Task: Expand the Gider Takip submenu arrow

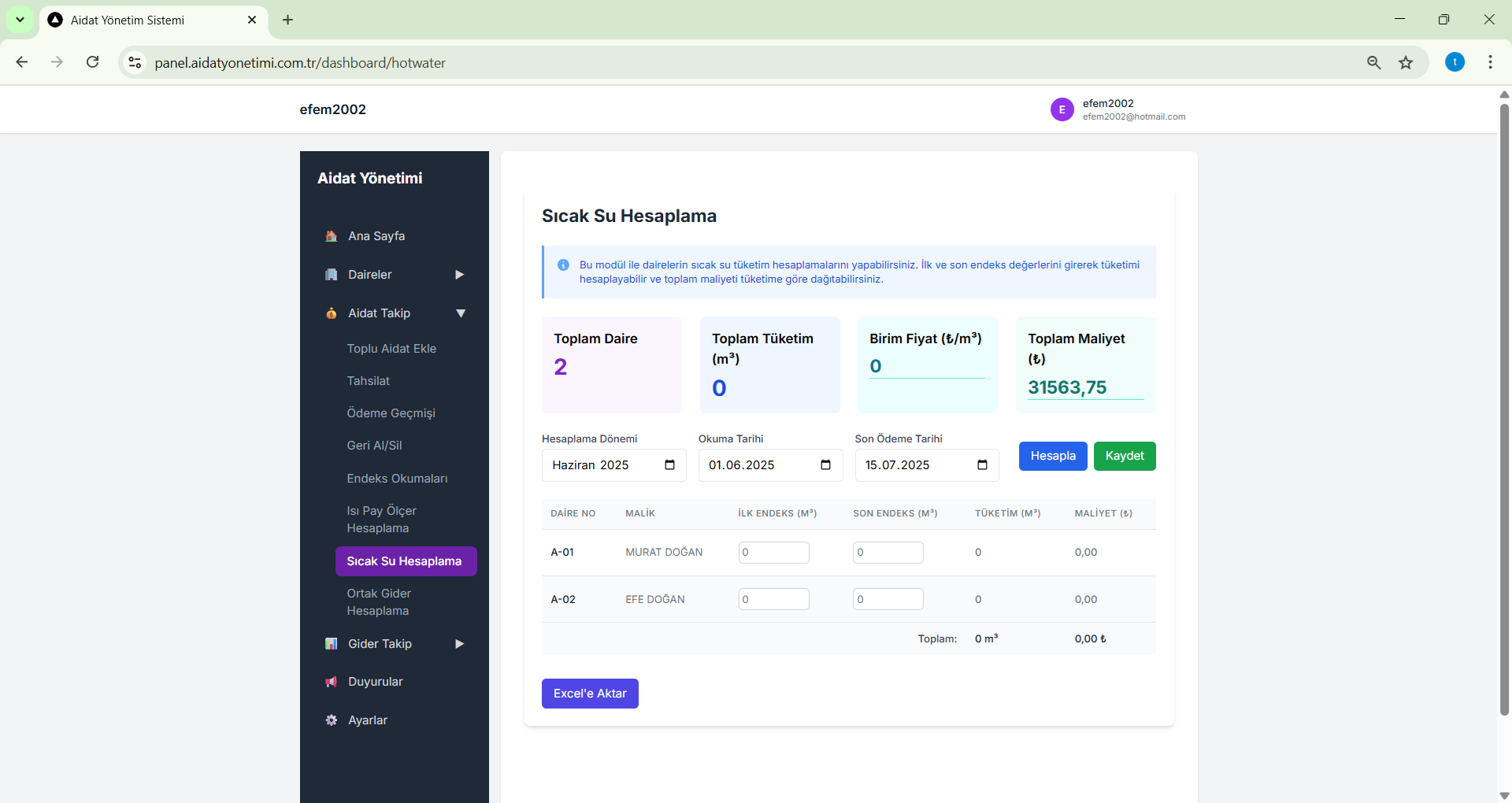Action: (x=460, y=644)
